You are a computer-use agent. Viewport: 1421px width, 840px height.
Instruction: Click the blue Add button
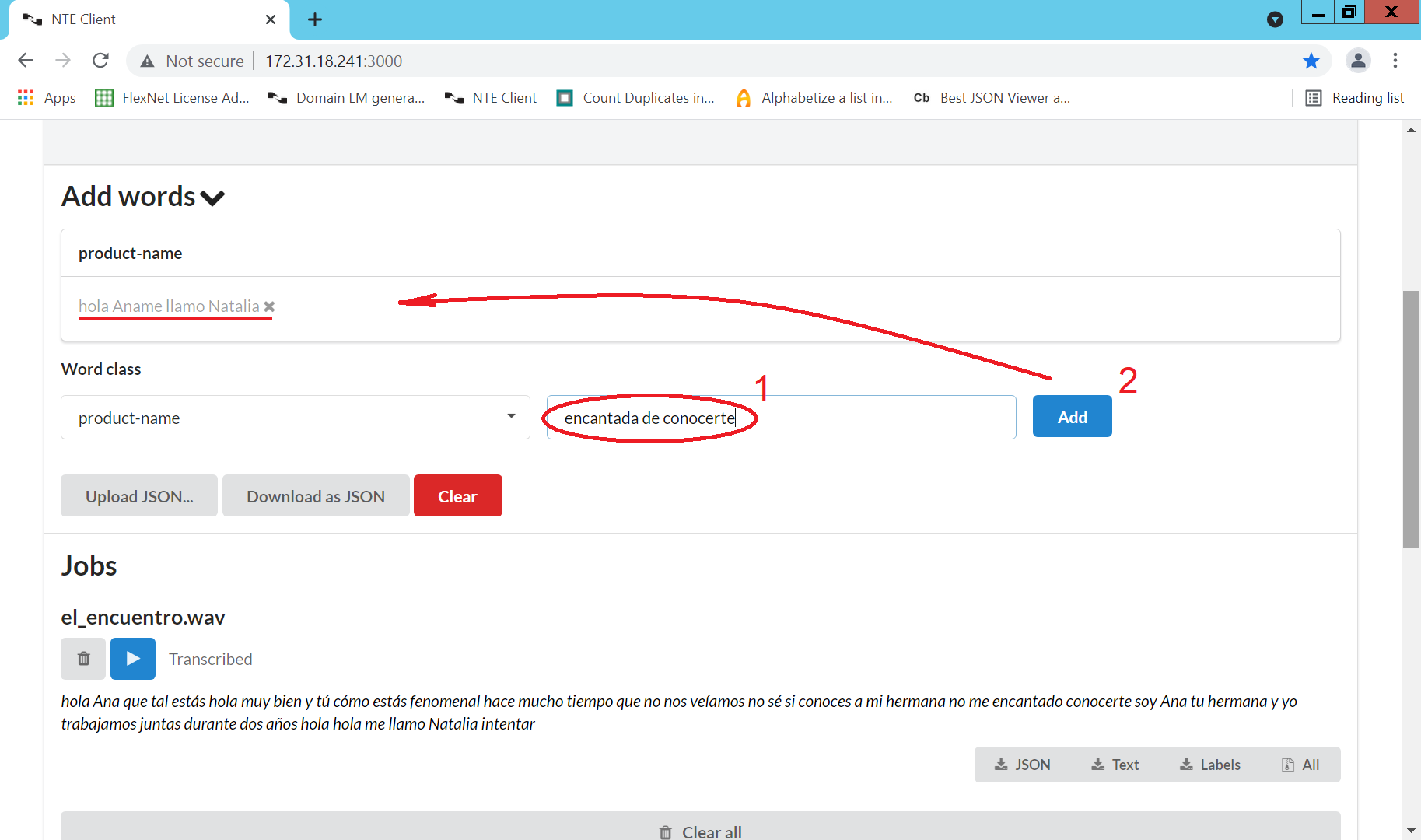point(1072,417)
